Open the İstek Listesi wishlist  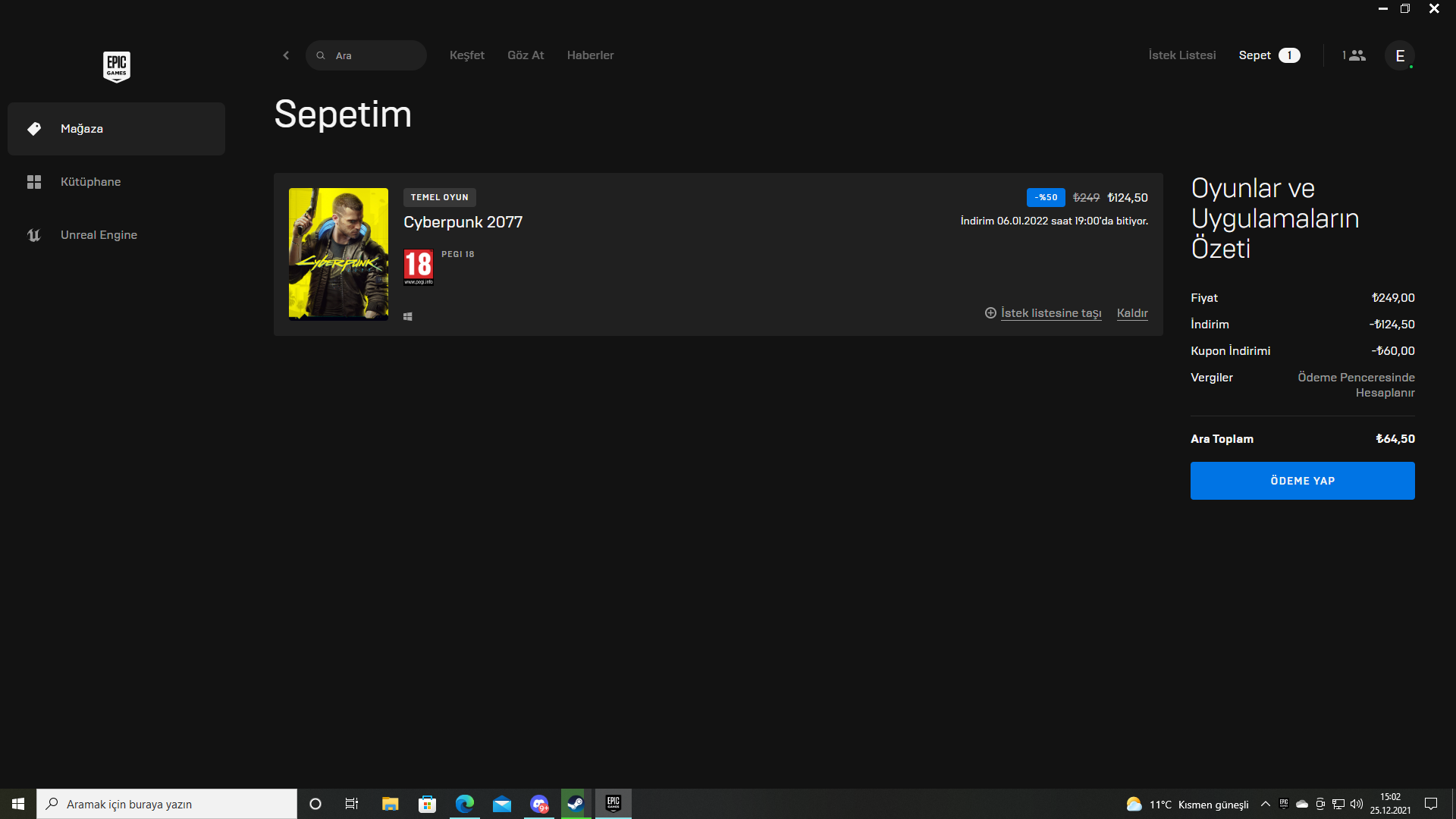point(1182,55)
